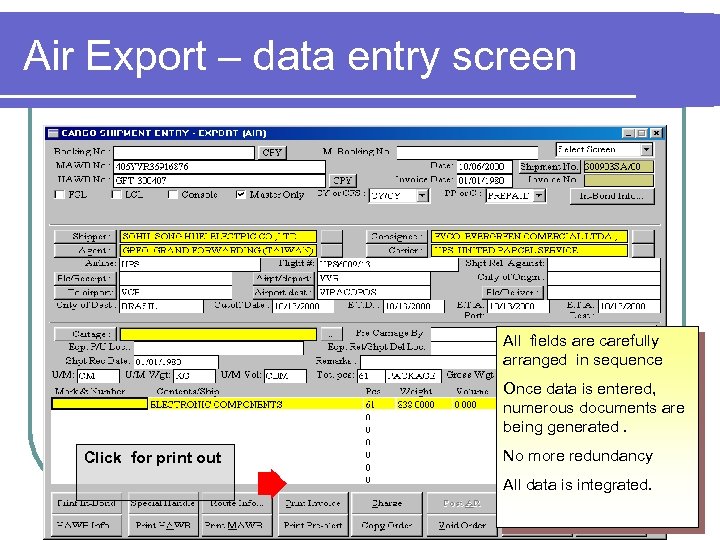
Task: Click the Print MAWB button
Action: pyautogui.click(x=236, y=525)
